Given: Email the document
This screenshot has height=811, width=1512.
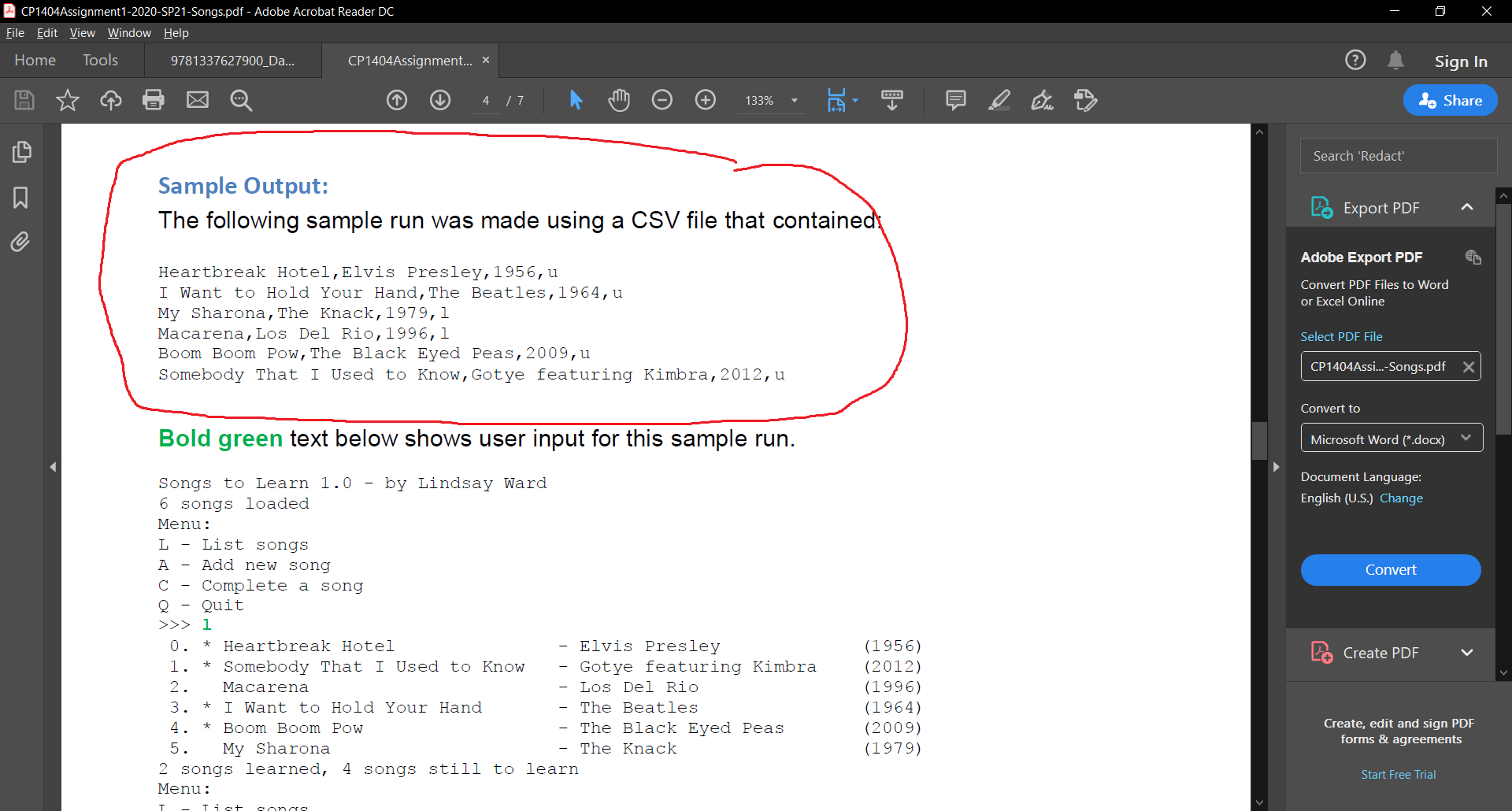Looking at the screenshot, I should point(197,100).
